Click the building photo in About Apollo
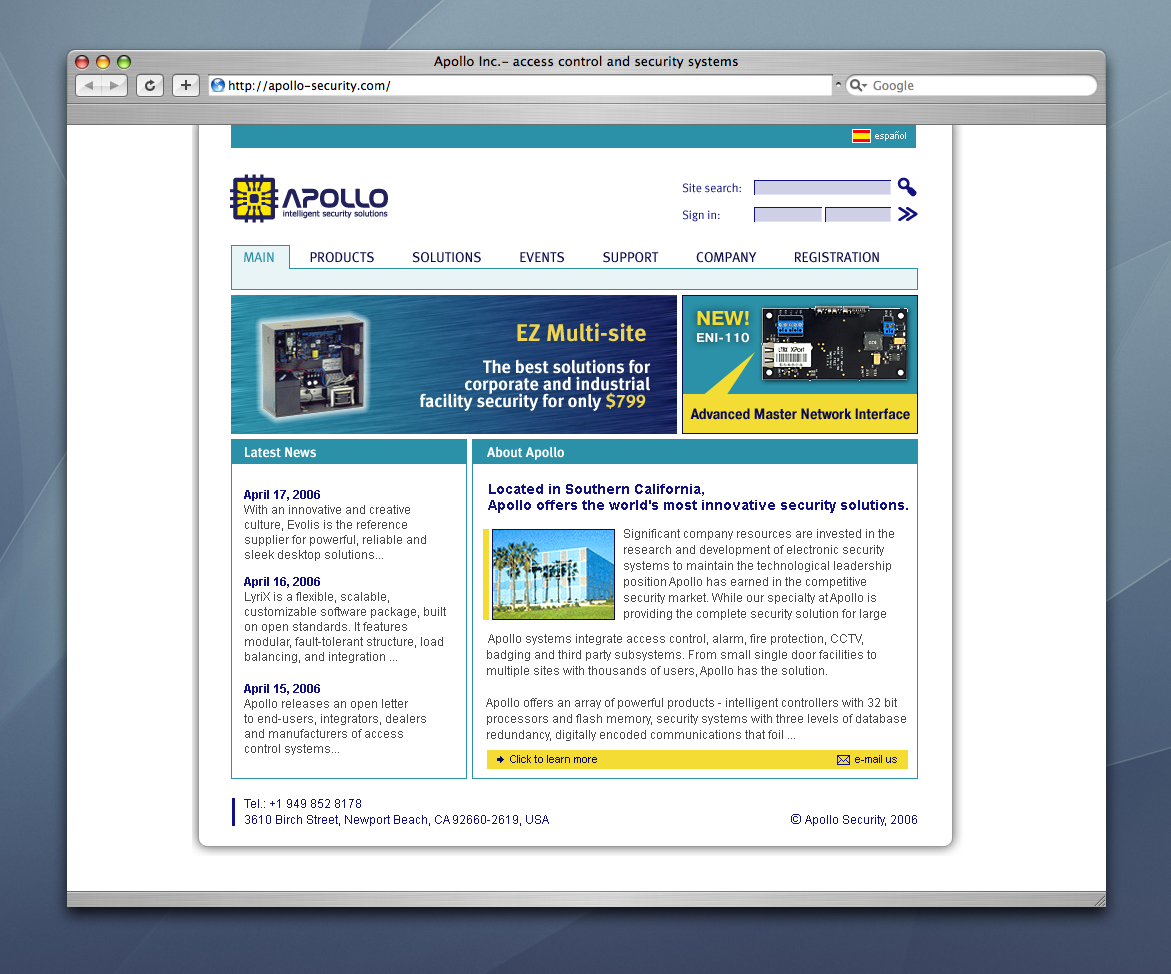This screenshot has width=1171, height=974. [553, 574]
